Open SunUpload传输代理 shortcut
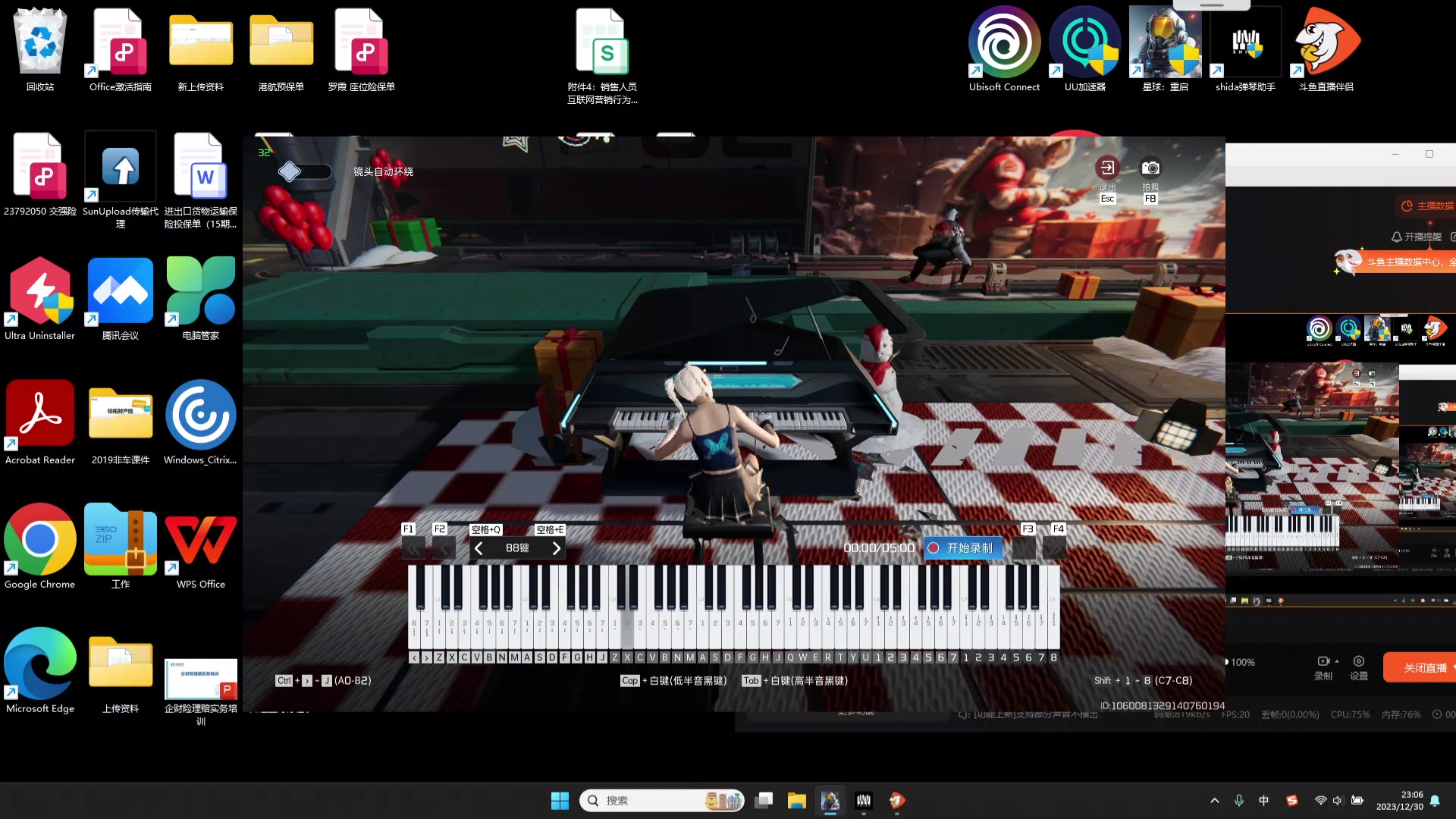Image resolution: width=1456 pixels, height=819 pixels. coord(121,180)
